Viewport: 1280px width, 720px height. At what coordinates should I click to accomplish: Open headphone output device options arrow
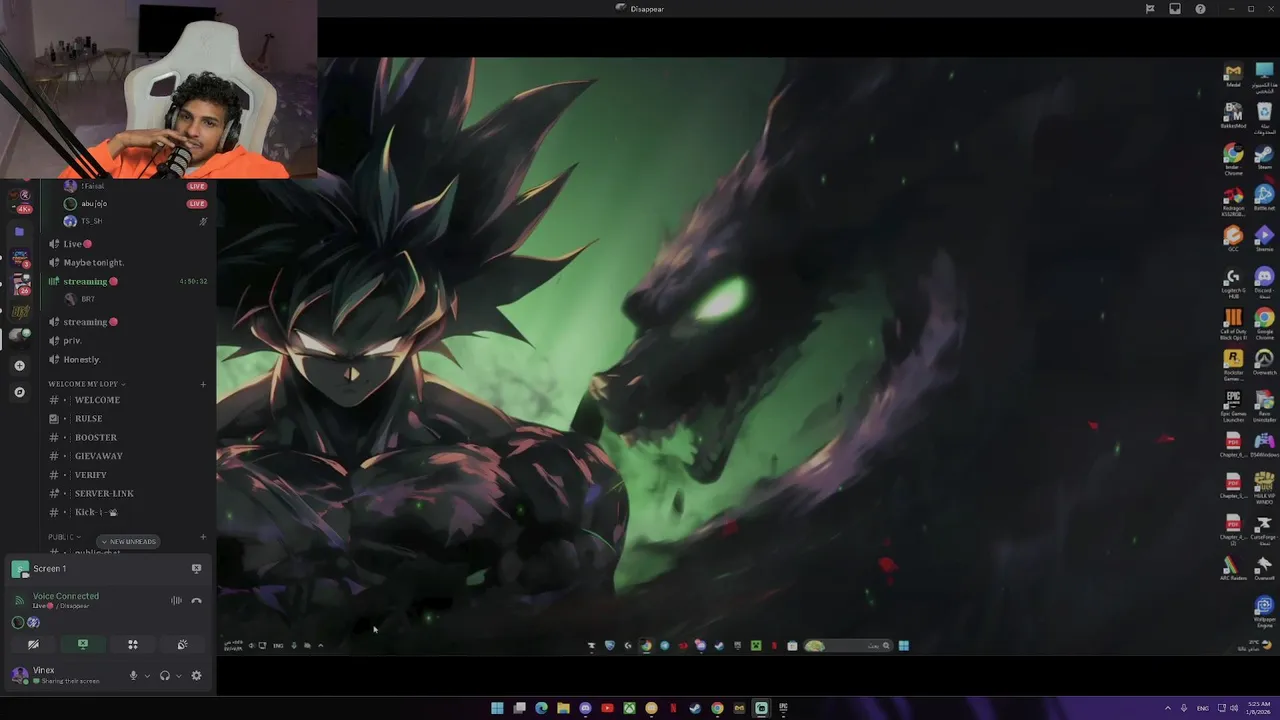(179, 676)
